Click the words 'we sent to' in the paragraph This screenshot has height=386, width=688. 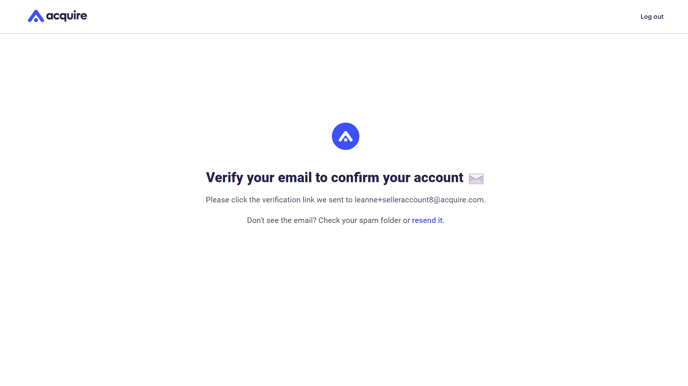[x=334, y=200]
